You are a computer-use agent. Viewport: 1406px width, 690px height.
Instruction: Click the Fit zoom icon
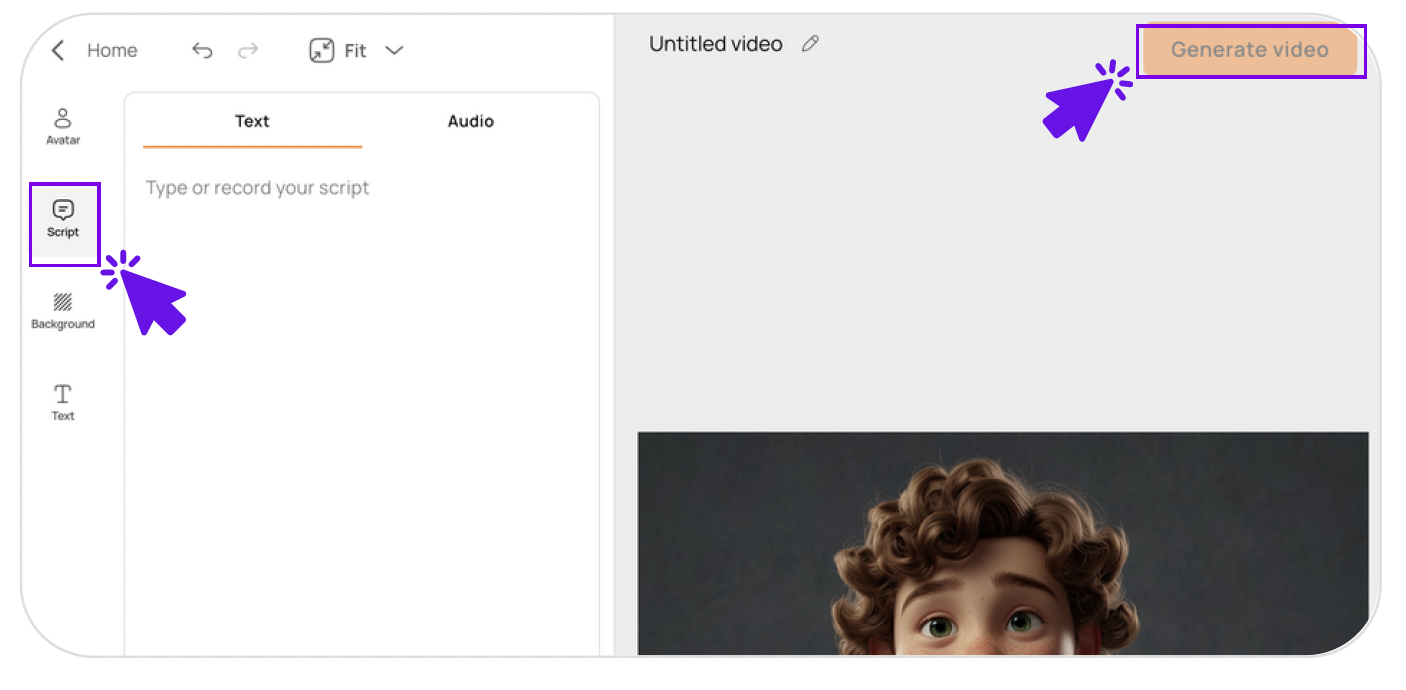(321, 50)
